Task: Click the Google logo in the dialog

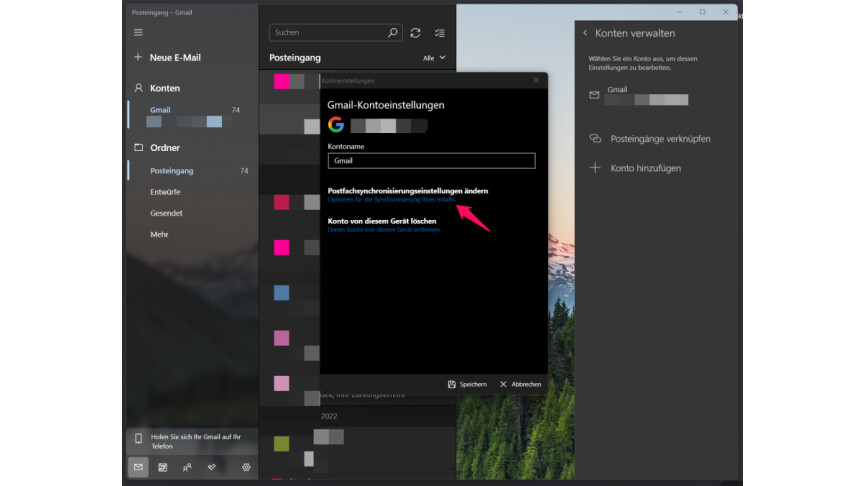Action: pyautogui.click(x=336, y=125)
